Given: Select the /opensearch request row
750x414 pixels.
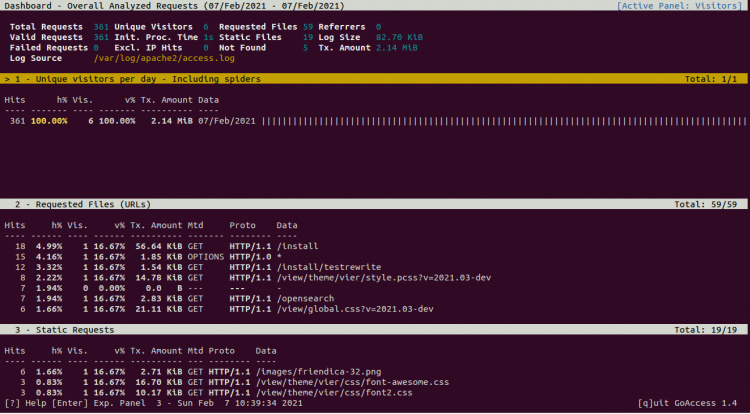Looking at the screenshot, I should 311,297.
